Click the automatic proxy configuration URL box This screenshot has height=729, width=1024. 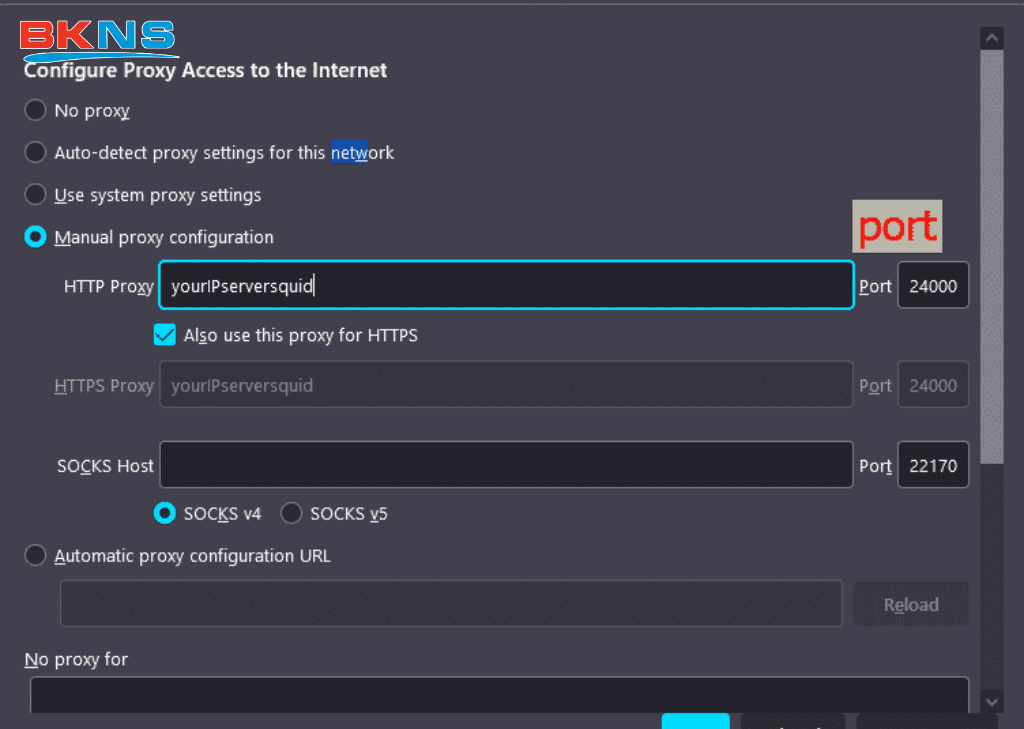[450, 604]
